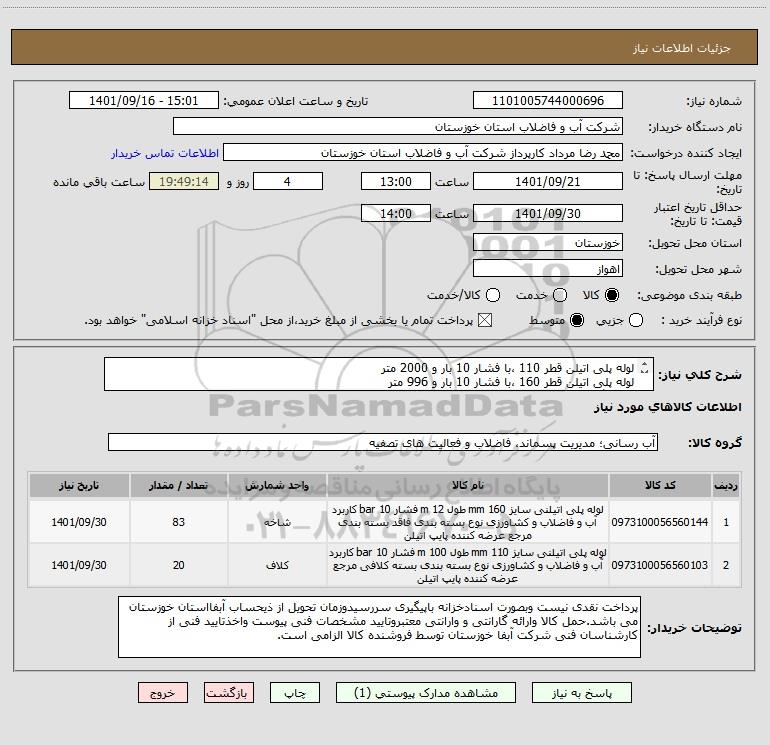The height and width of the screenshot is (745, 770).
Task: Select the متوسط purchase type radio
Action: (577, 320)
